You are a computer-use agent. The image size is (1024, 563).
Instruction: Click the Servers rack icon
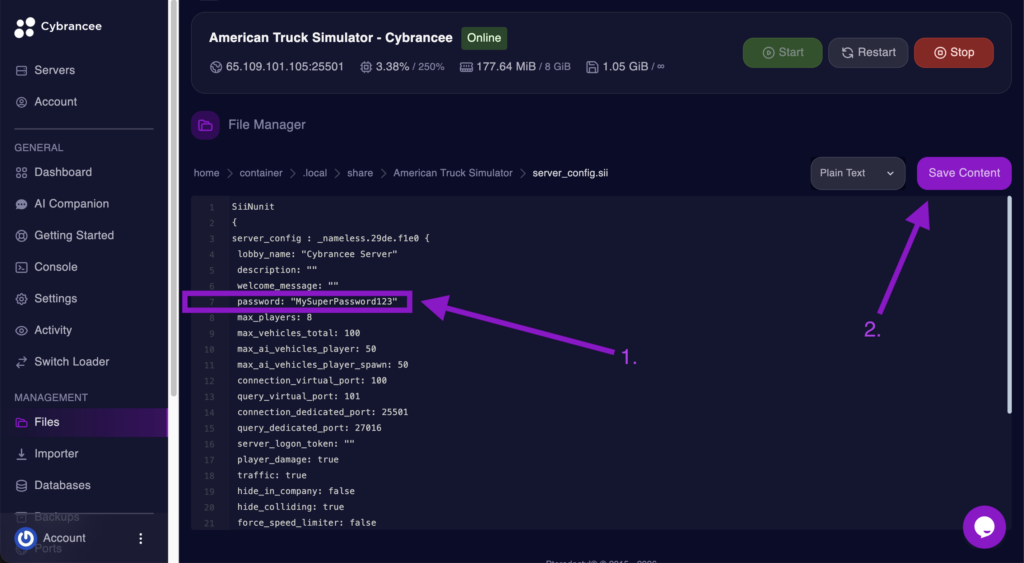click(22, 71)
